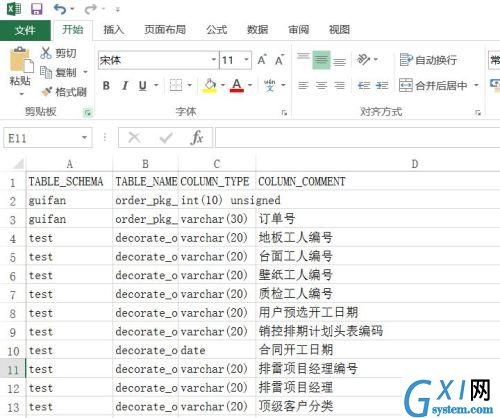Align text left
This screenshot has width=500, height=418.
303,86
